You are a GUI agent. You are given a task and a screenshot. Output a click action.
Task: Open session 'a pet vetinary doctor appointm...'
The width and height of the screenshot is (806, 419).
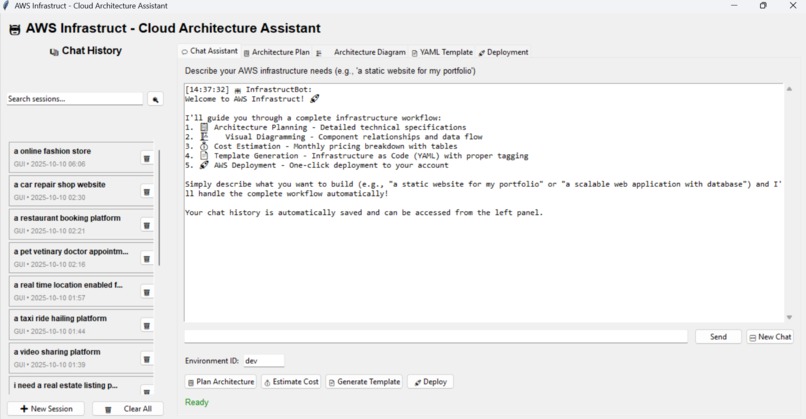click(75, 258)
